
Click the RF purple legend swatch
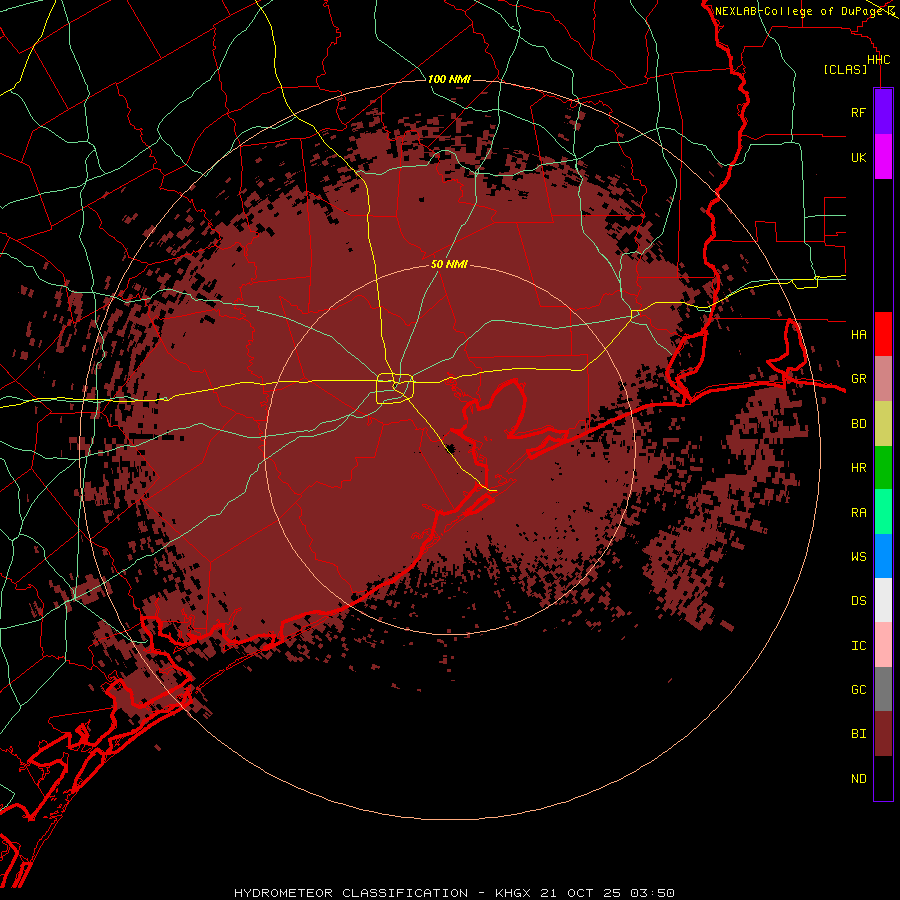(883, 112)
